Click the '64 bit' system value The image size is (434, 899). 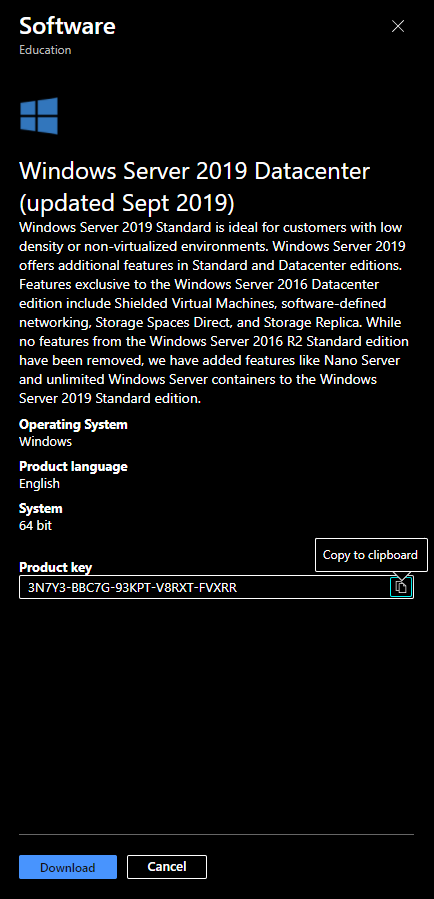click(36, 525)
